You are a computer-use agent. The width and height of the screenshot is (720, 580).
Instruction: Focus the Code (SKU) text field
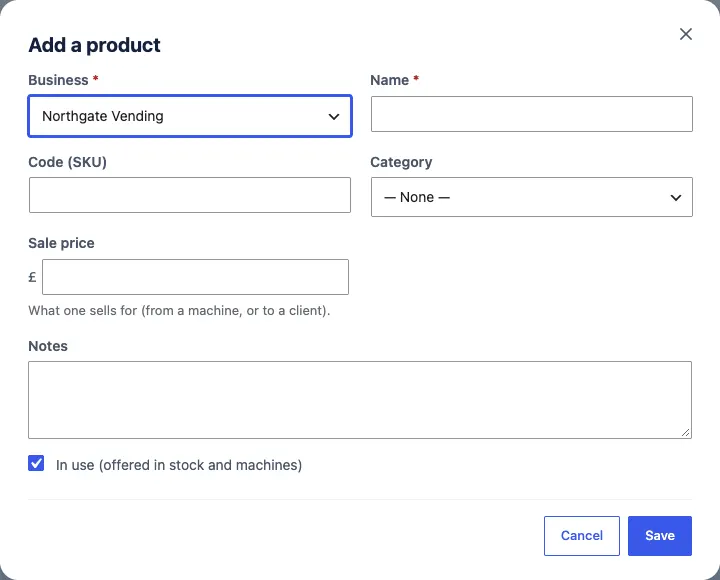pyautogui.click(x=190, y=195)
